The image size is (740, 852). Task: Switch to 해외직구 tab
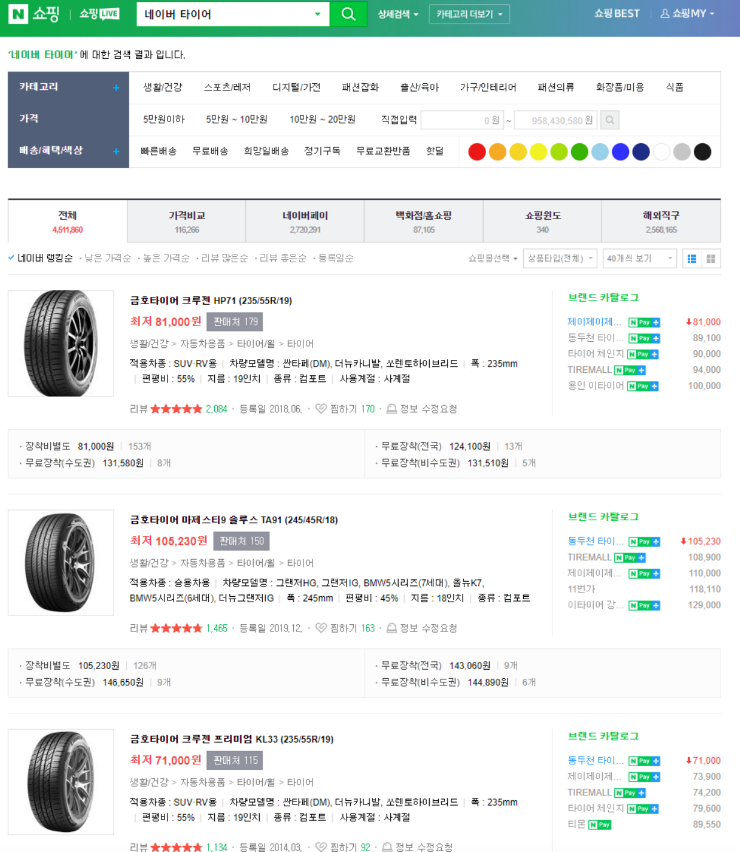tap(661, 222)
